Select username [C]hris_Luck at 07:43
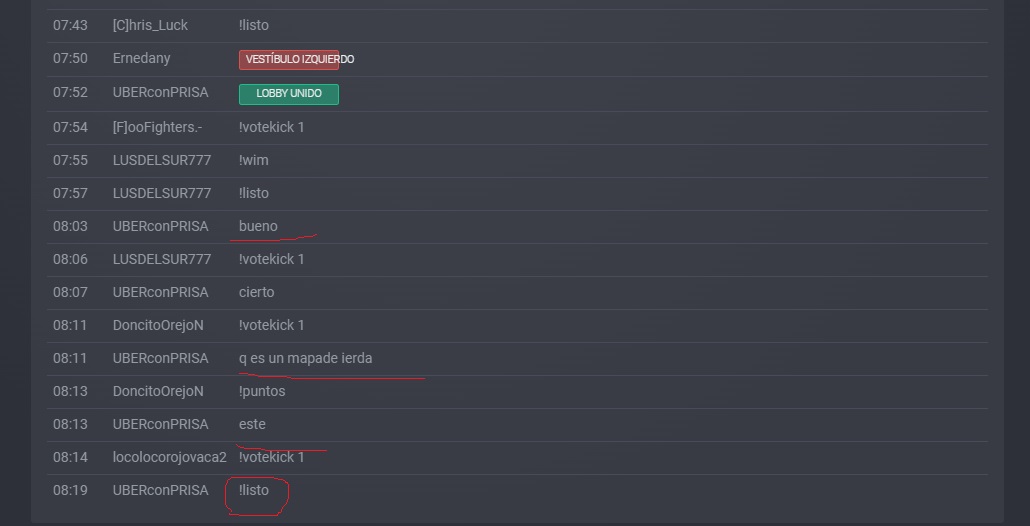Screen dimensions: 1030x526 [x=150, y=26]
